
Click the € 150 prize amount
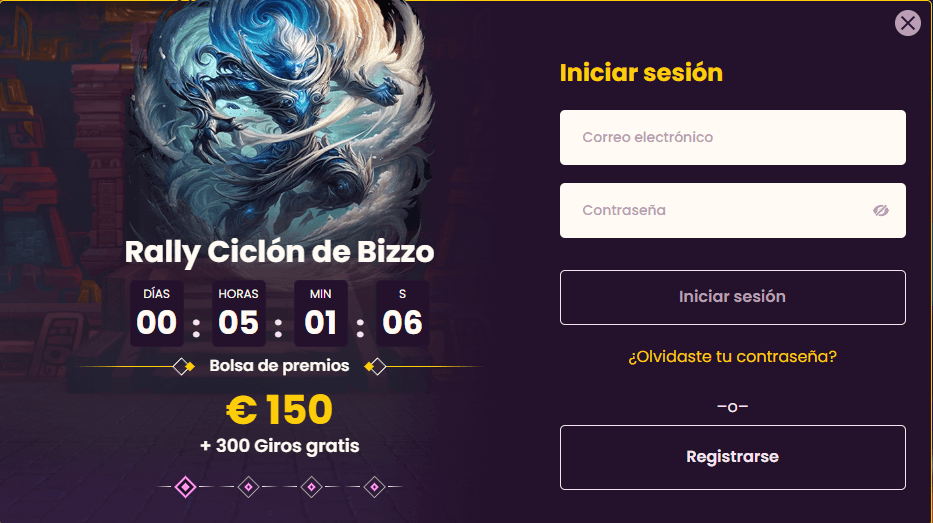click(x=279, y=410)
